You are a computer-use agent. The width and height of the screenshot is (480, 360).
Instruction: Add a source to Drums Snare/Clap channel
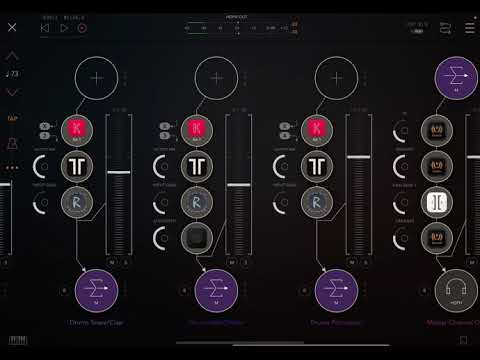coord(97,78)
